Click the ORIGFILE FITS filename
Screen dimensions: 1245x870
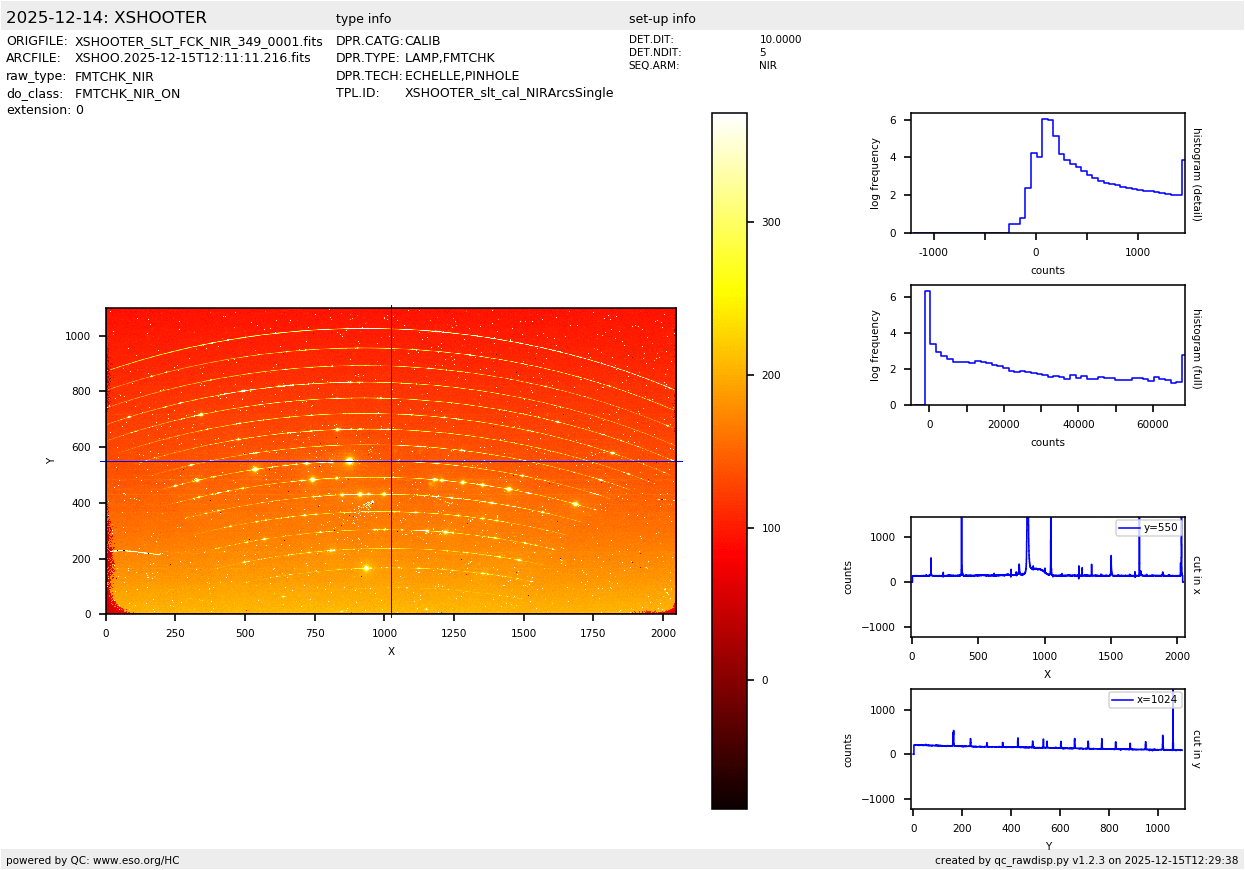198,42
